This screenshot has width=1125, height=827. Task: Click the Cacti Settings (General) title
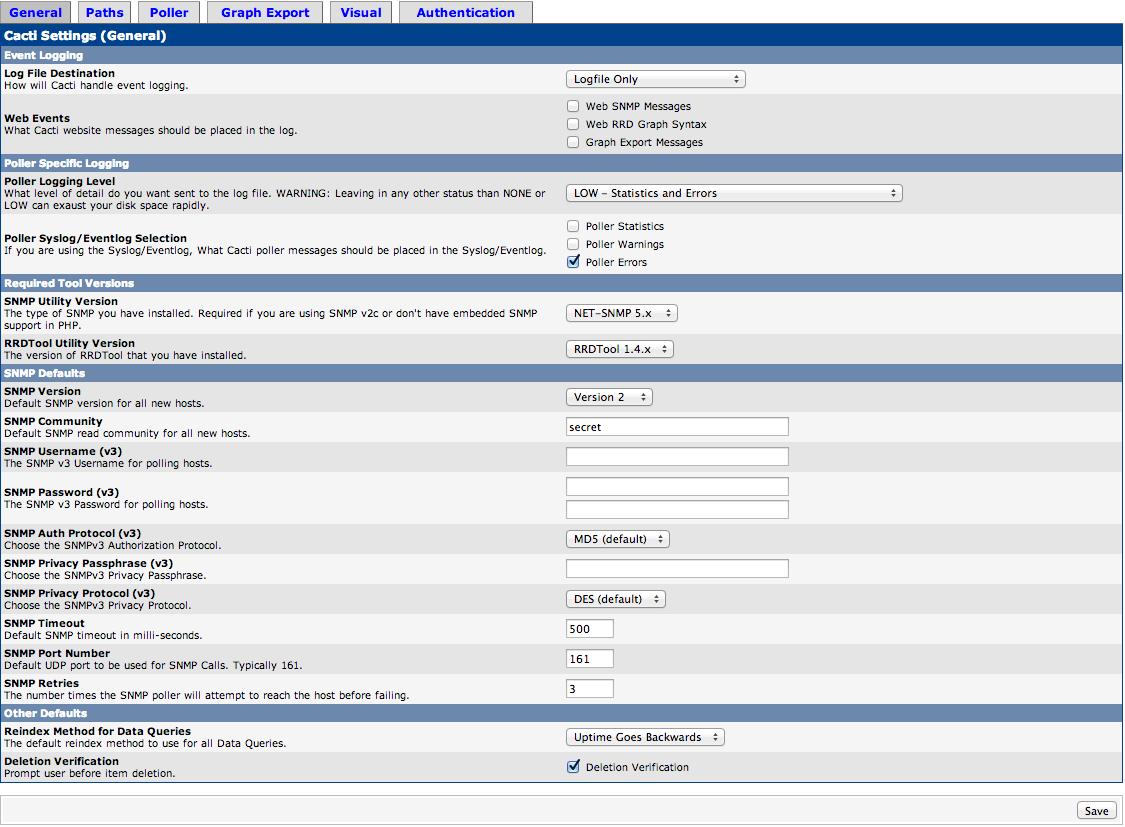point(85,35)
